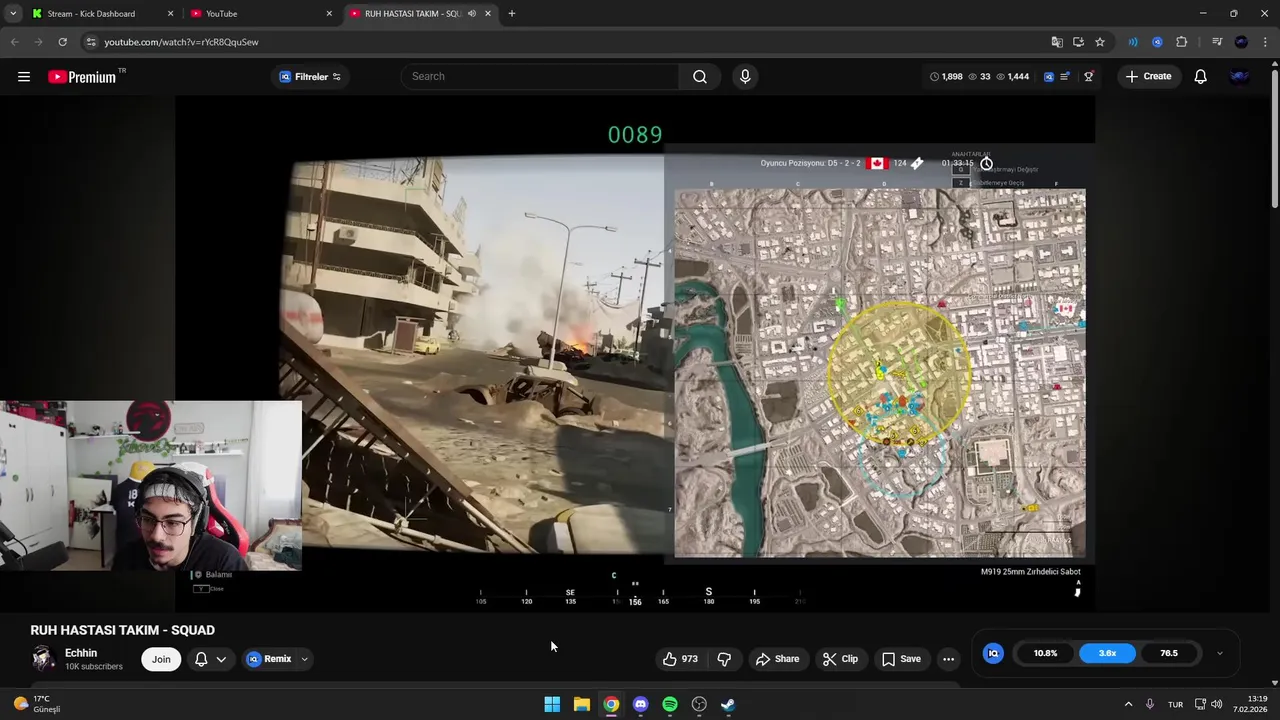
Task: Toggle channel notification bell setting
Action: 201,659
